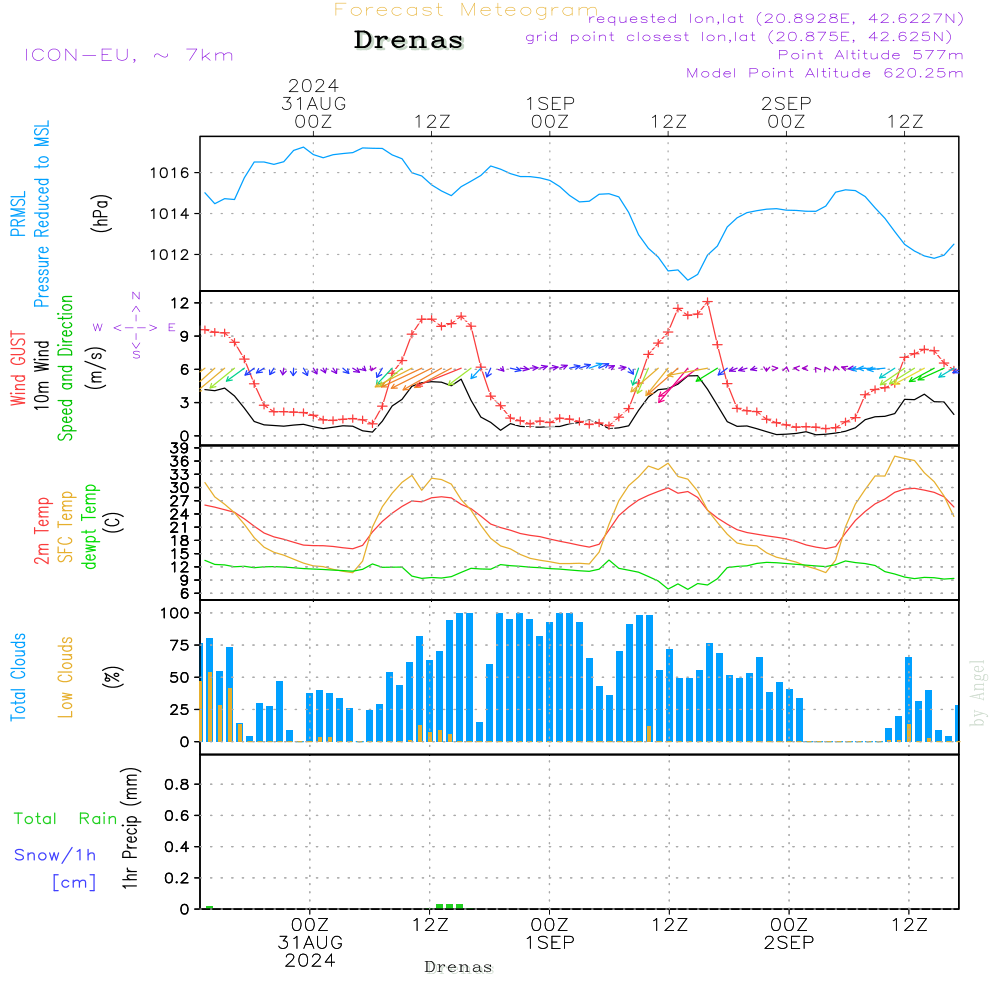Click 'requested lon,lat (20.8928E, 42.6227N)' text
Screen dimensions: 1000x1000
[x=776, y=18]
